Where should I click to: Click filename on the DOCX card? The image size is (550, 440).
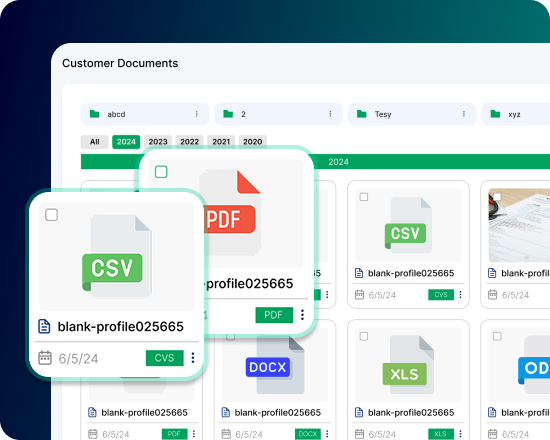(x=278, y=412)
